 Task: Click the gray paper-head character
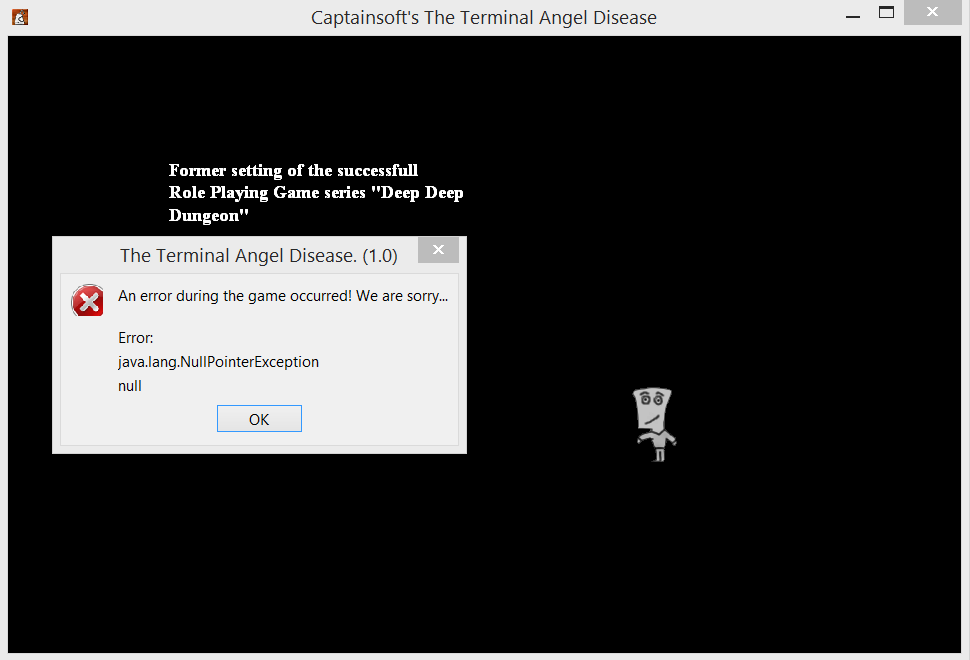[655, 424]
